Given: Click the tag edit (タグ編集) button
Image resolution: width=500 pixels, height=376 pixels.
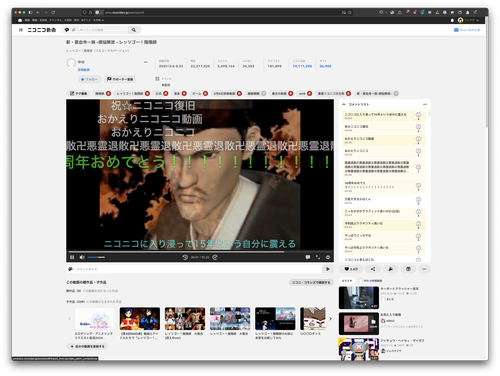Looking at the screenshot, I should [78, 94].
